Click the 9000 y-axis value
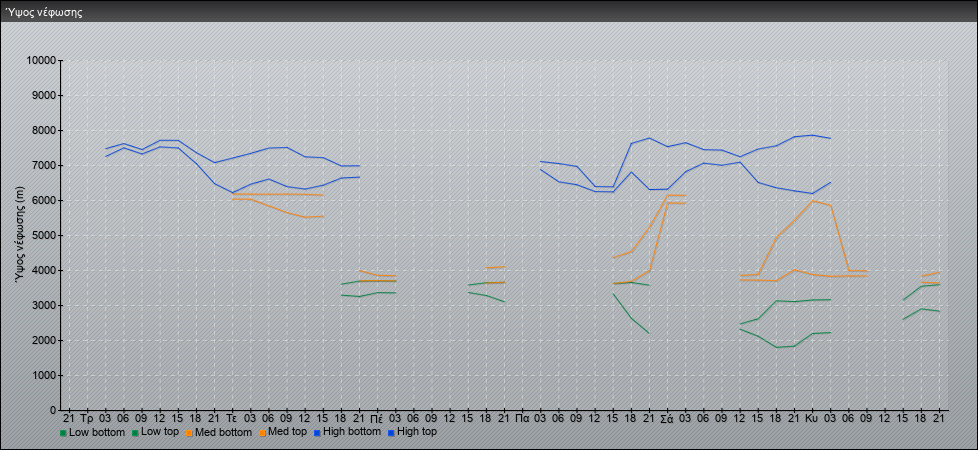Image resolution: width=978 pixels, height=450 pixels. tap(44, 95)
